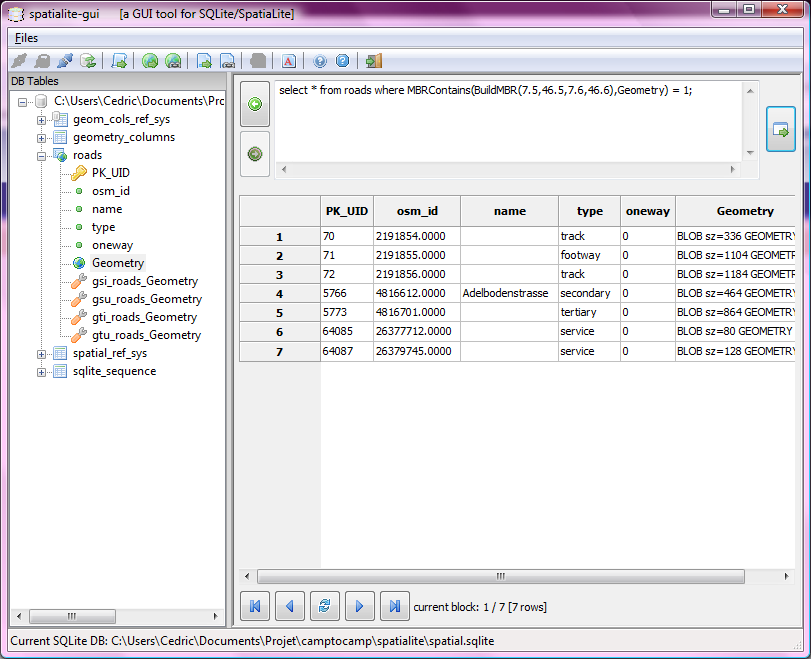The width and height of the screenshot is (811, 659).
Task: Select gtu_roads_Geometry trigger
Action: pos(146,335)
